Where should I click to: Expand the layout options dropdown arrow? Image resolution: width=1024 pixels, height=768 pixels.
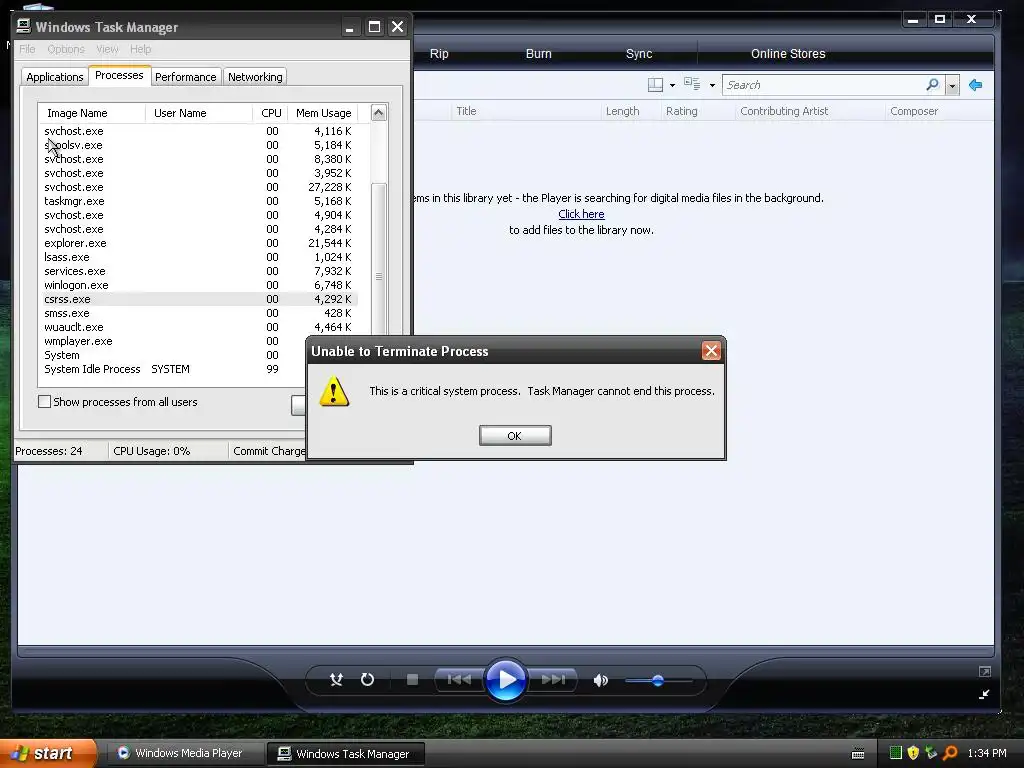click(673, 86)
